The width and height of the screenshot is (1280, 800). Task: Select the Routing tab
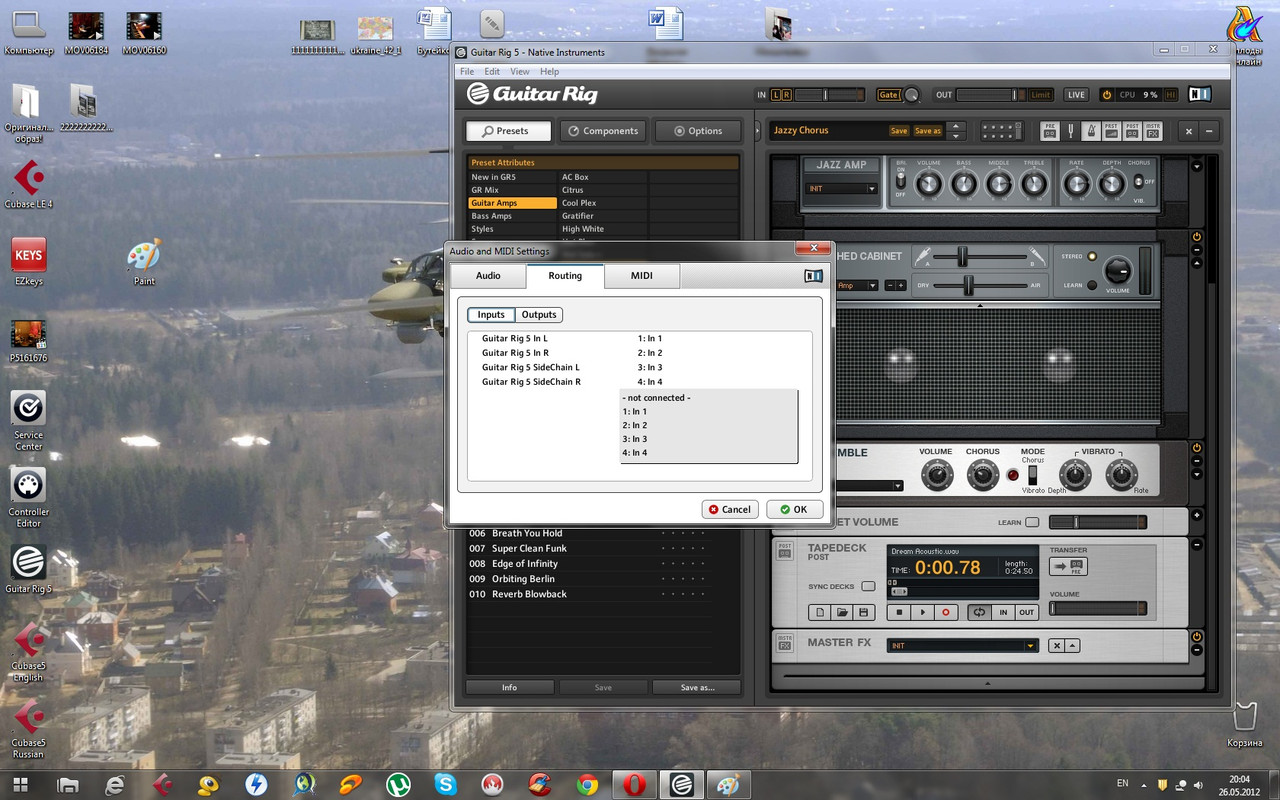pos(565,276)
